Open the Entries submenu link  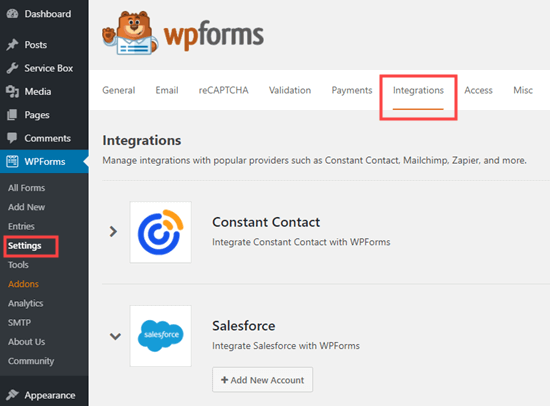coord(21,226)
